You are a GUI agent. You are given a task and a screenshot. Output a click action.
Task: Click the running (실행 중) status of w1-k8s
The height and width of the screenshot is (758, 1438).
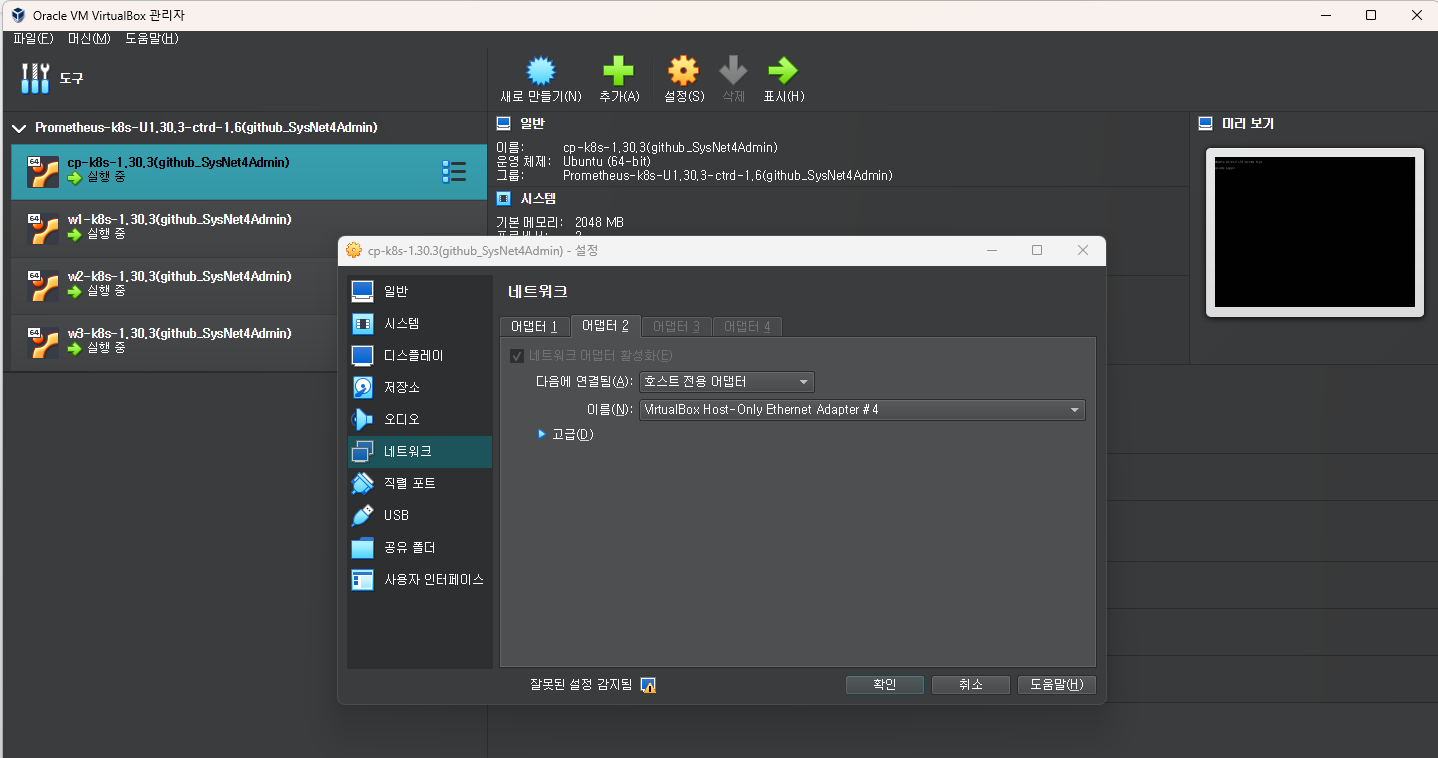point(106,234)
